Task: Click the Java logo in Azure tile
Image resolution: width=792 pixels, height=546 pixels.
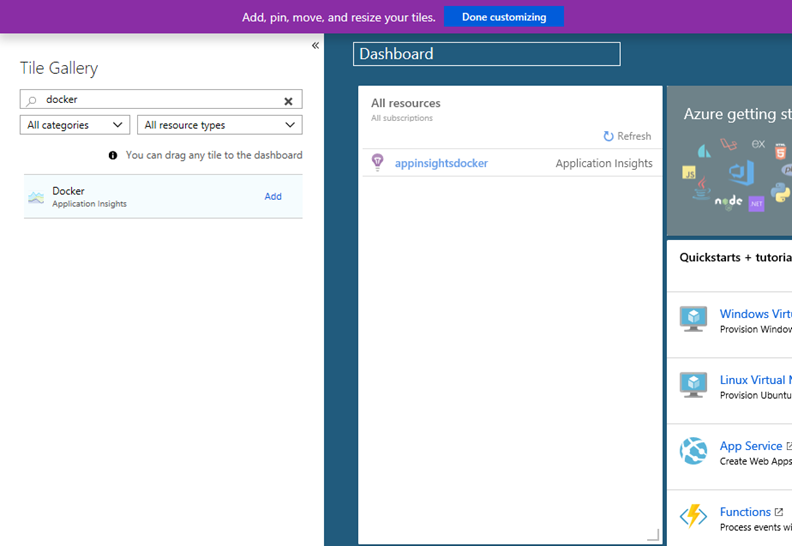Action: [x=702, y=188]
